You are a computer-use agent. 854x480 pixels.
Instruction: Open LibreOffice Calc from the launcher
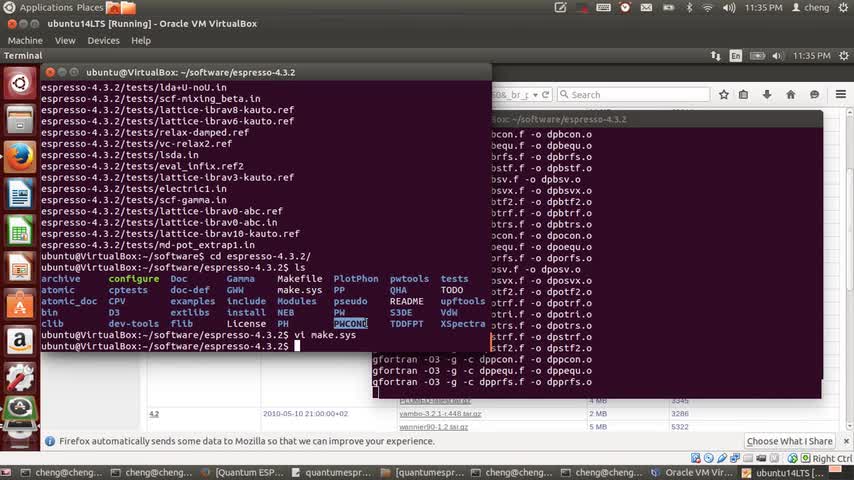[x=20, y=232]
